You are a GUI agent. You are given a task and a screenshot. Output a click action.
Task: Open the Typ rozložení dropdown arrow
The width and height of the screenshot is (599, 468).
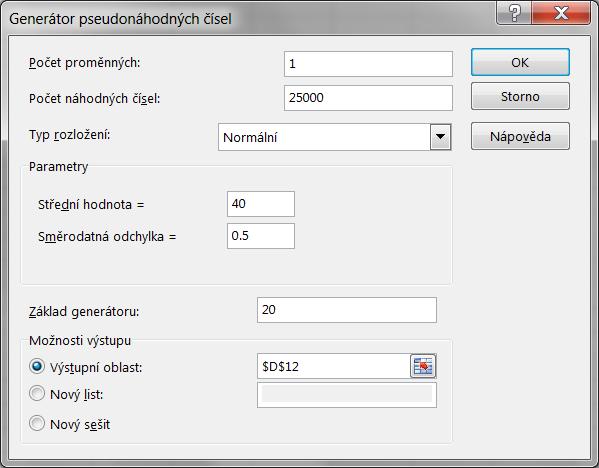[440, 137]
